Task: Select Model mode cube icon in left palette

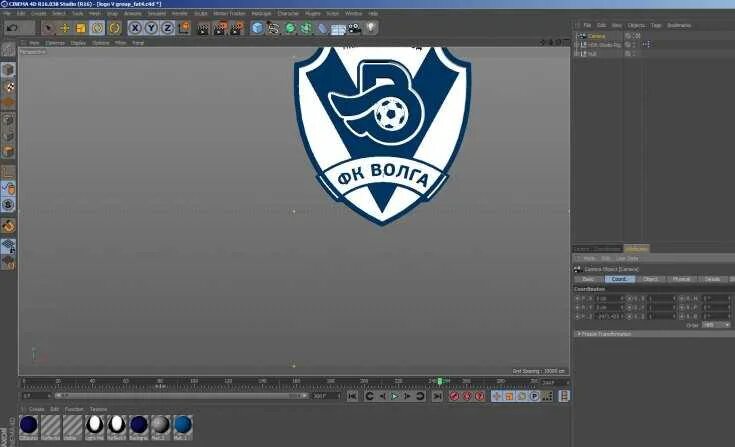Action: tap(8, 70)
